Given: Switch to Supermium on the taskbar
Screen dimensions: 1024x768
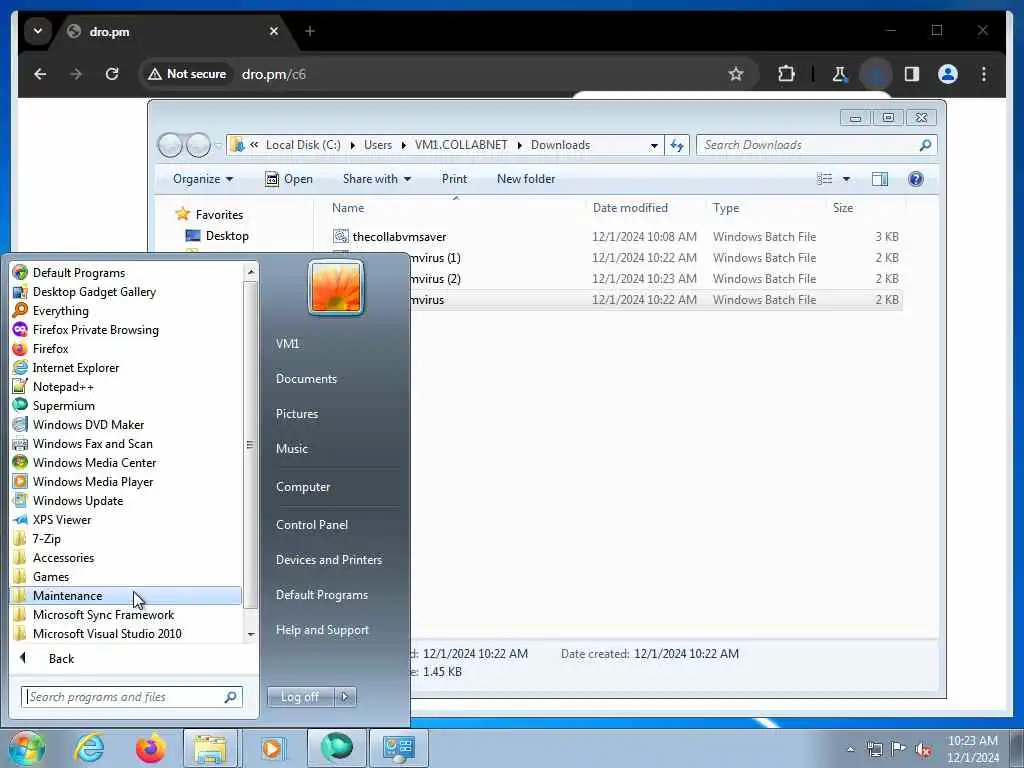Looking at the screenshot, I should point(336,748).
